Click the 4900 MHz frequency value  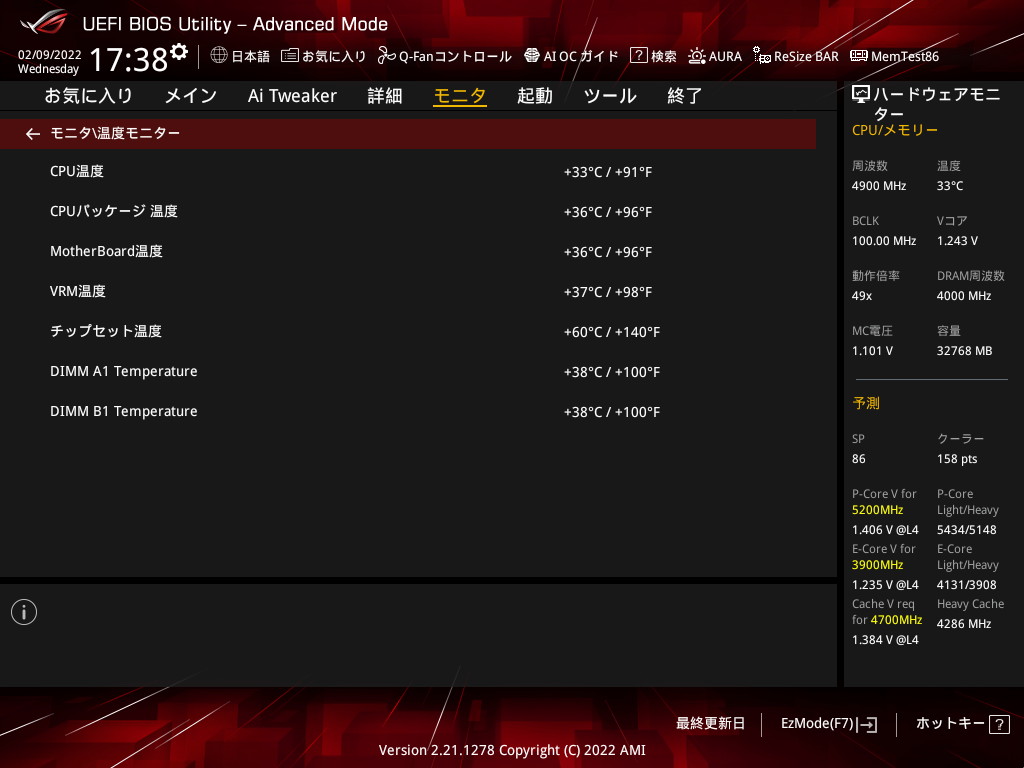click(878, 186)
